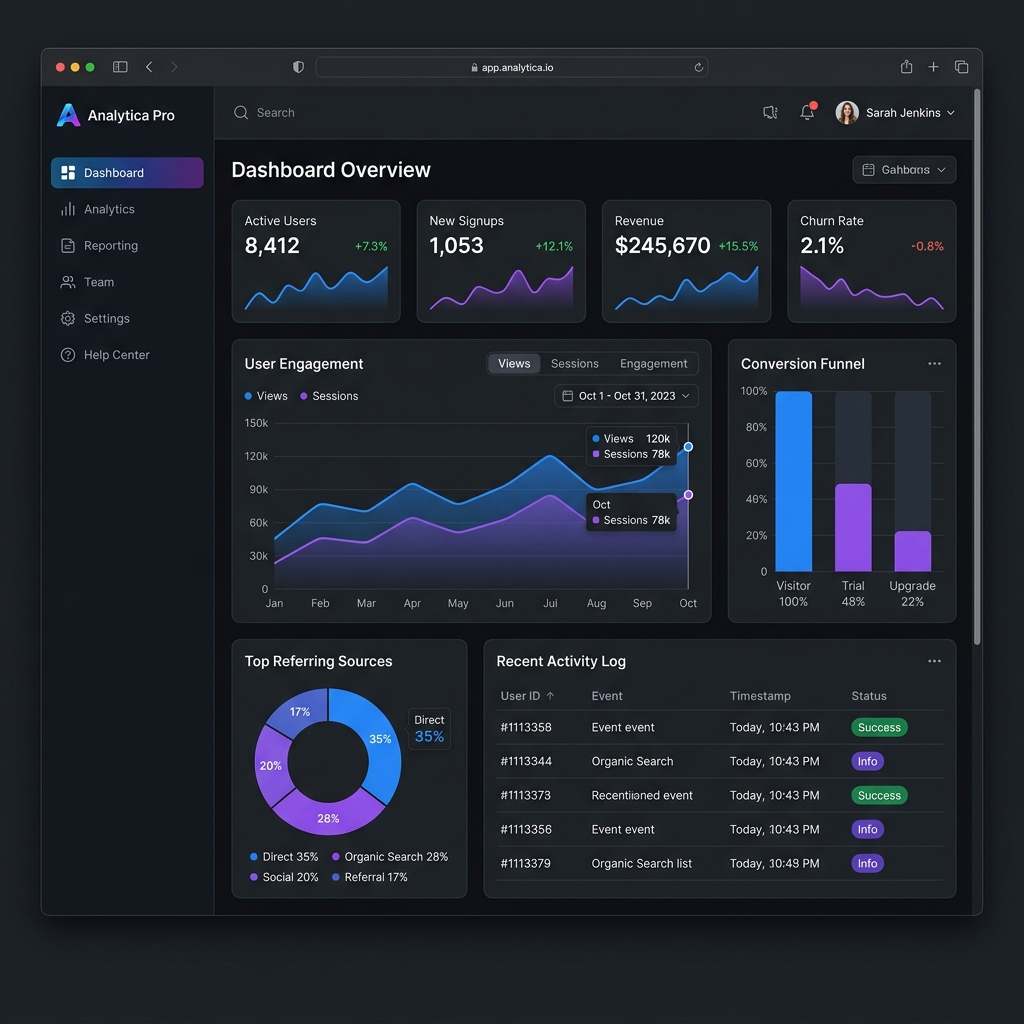Open the options menu on Conversion Funnel

(x=935, y=364)
